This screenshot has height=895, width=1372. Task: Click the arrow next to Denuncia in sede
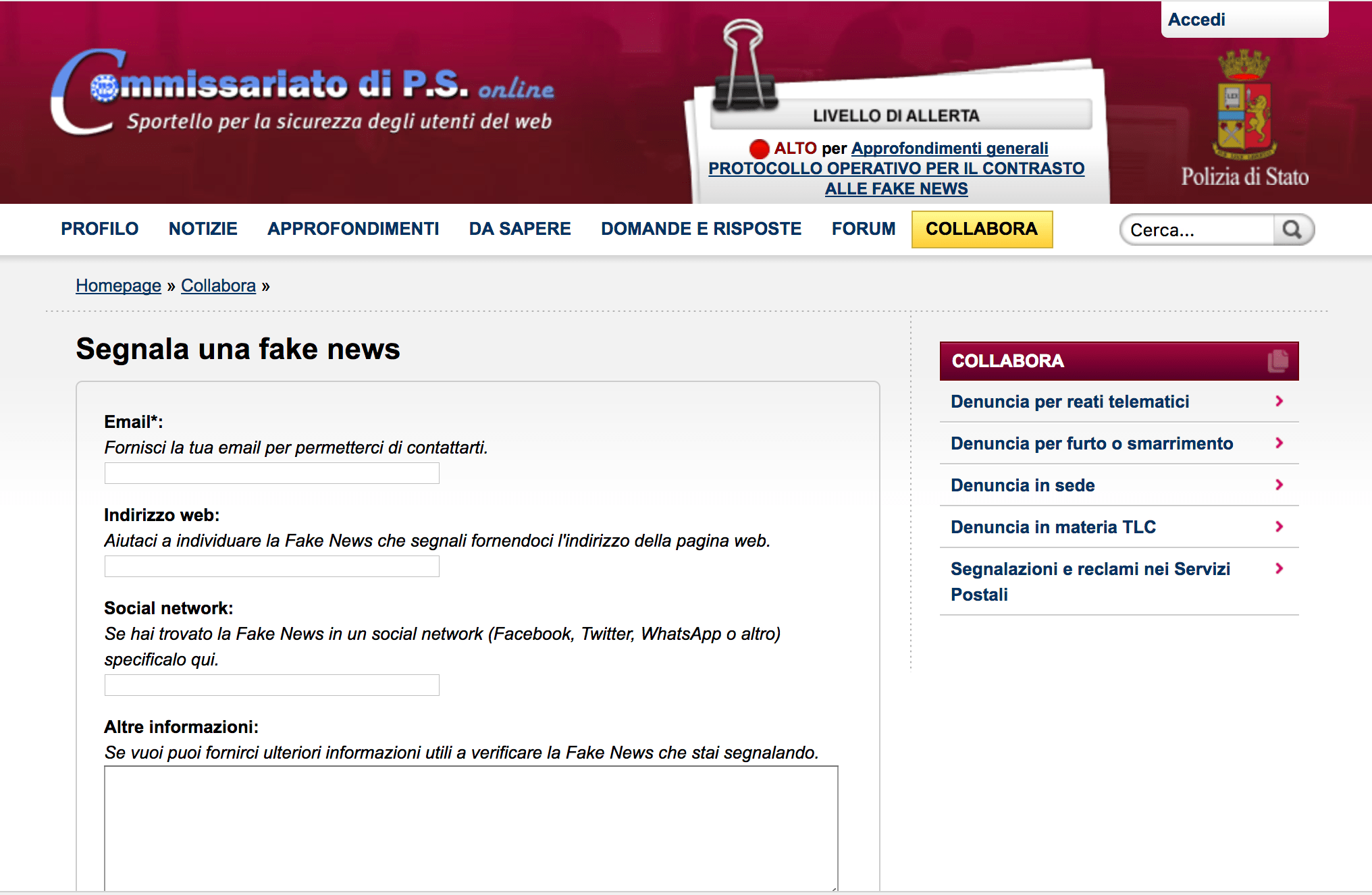click(1279, 485)
